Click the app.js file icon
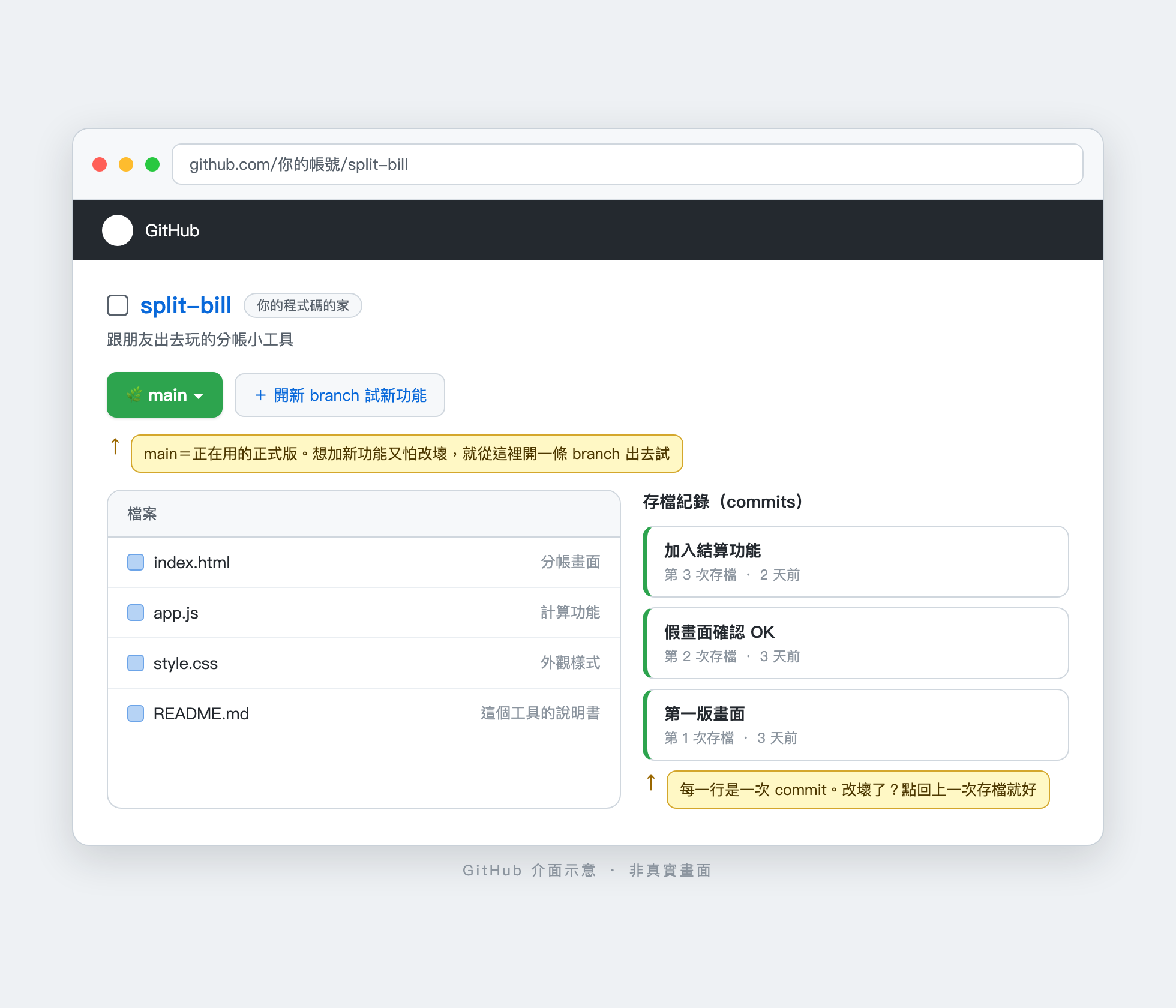The image size is (1176, 1008). coord(136,613)
